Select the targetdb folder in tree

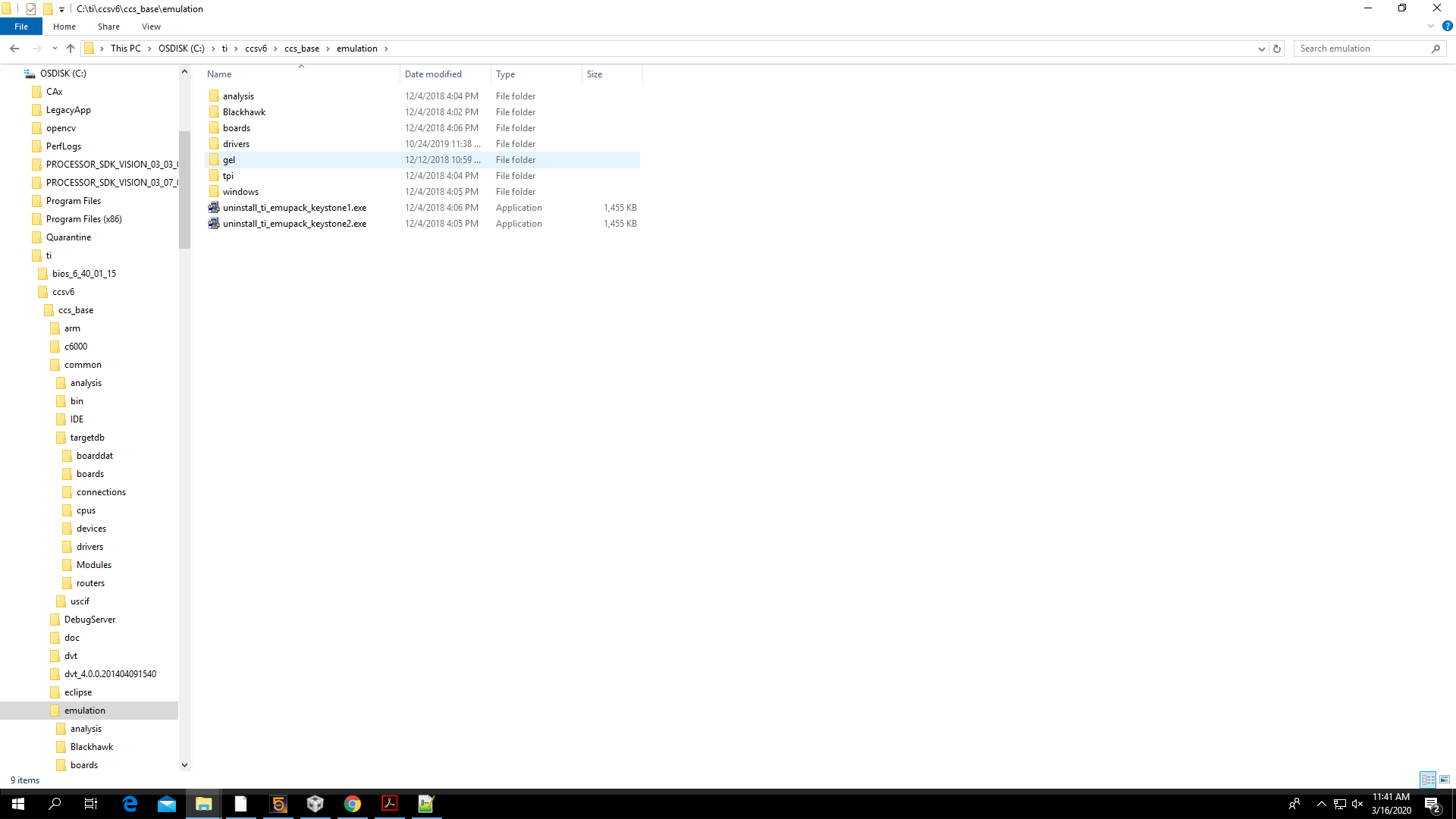[87, 438]
